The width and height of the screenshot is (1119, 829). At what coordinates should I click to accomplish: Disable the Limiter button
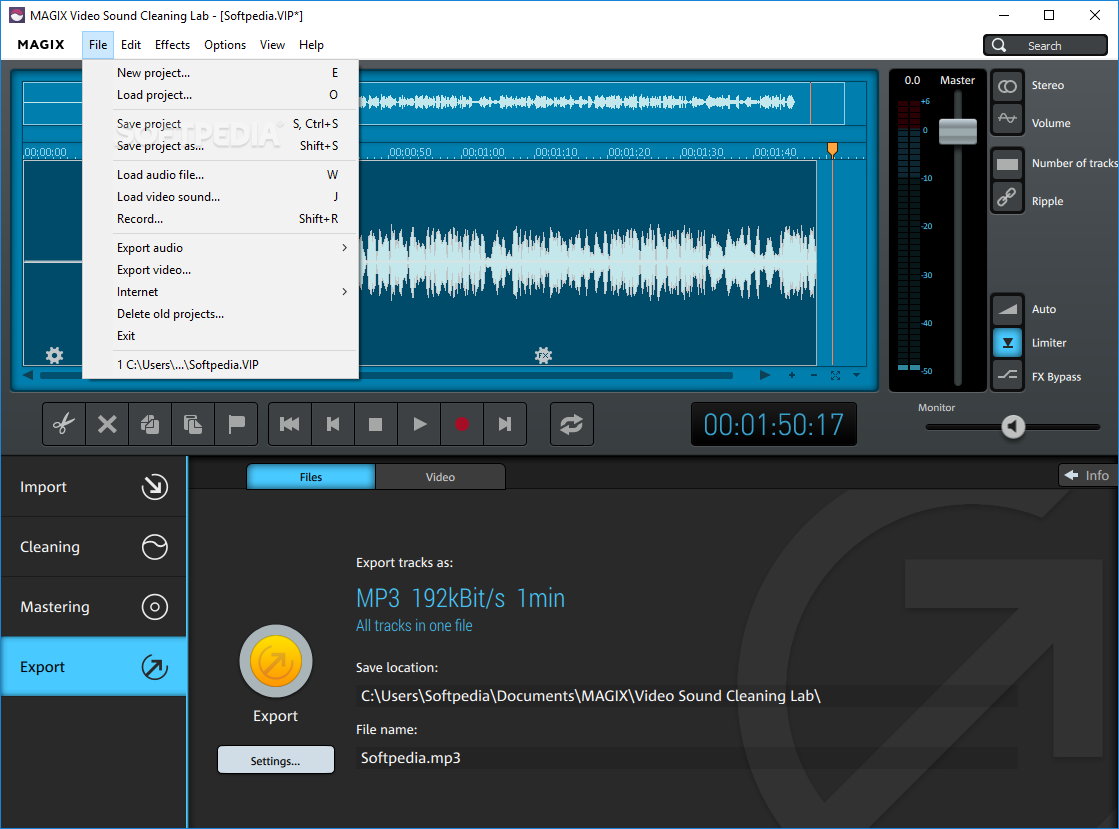click(x=1007, y=342)
